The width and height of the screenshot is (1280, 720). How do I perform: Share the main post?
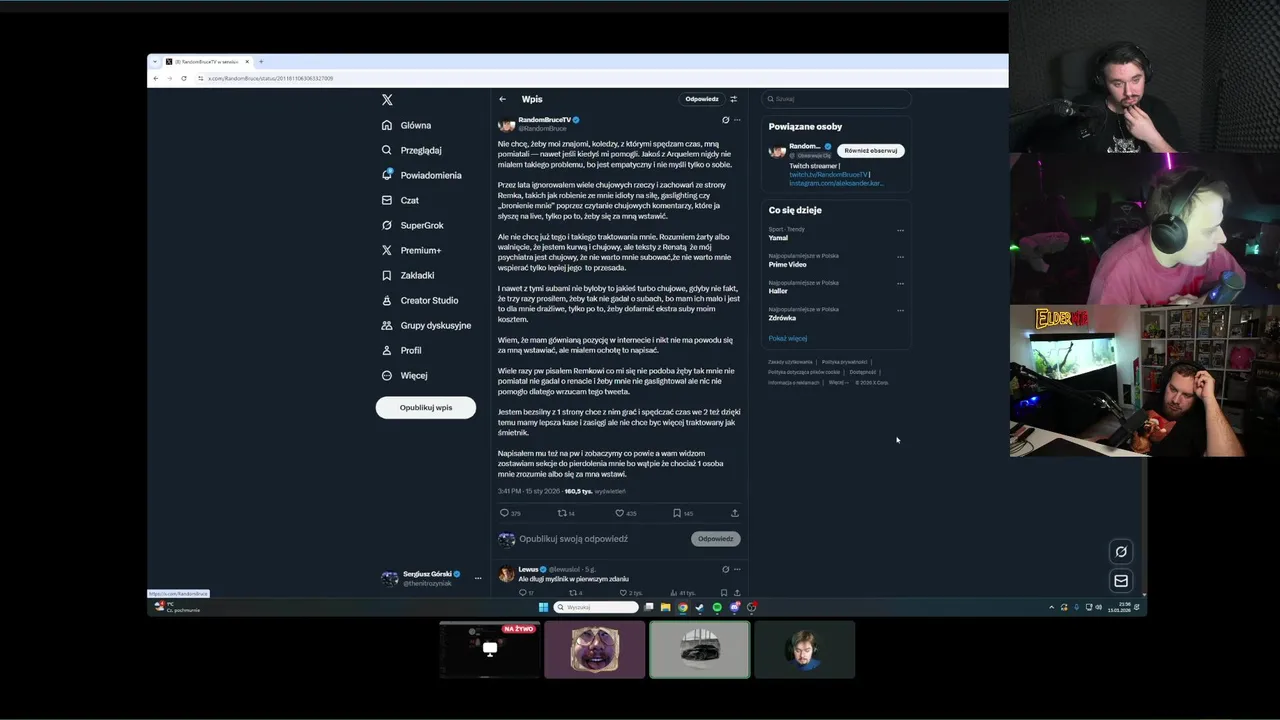pos(734,513)
